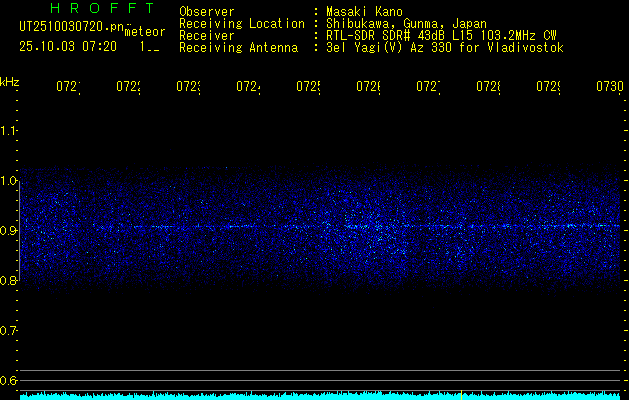Click the gray vertical bar beside 0.9 kHz
Viewport: 629px width, 400px height.
19,231
